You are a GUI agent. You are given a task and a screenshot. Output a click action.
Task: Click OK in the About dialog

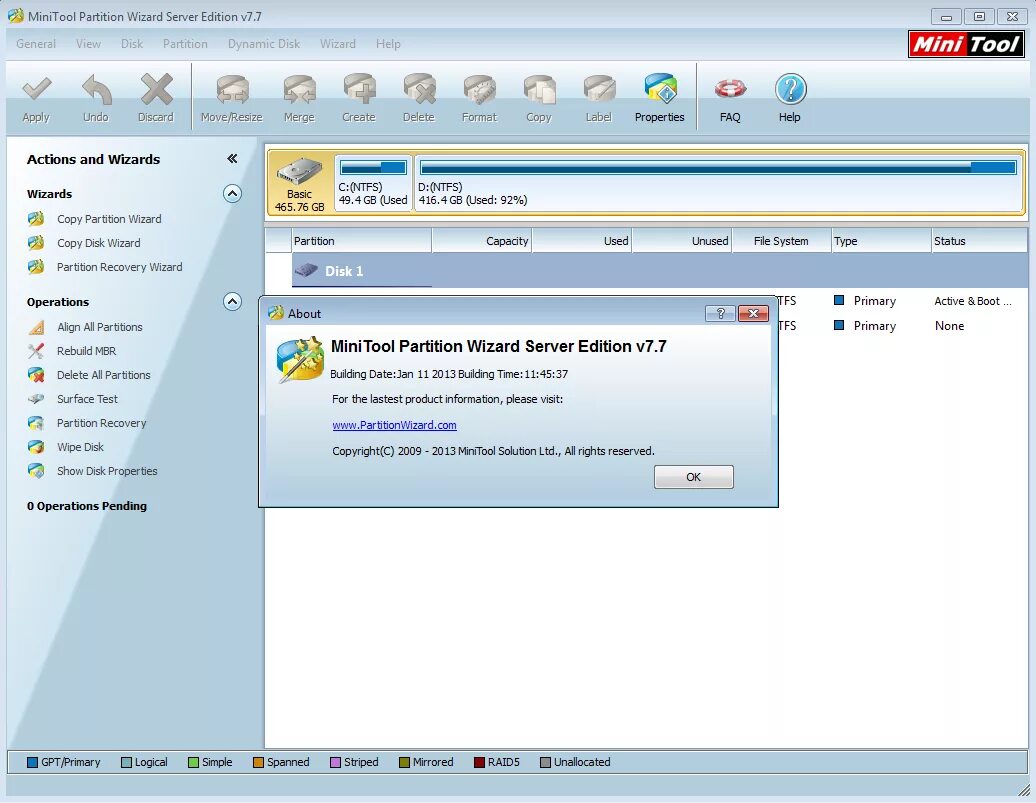coord(693,477)
